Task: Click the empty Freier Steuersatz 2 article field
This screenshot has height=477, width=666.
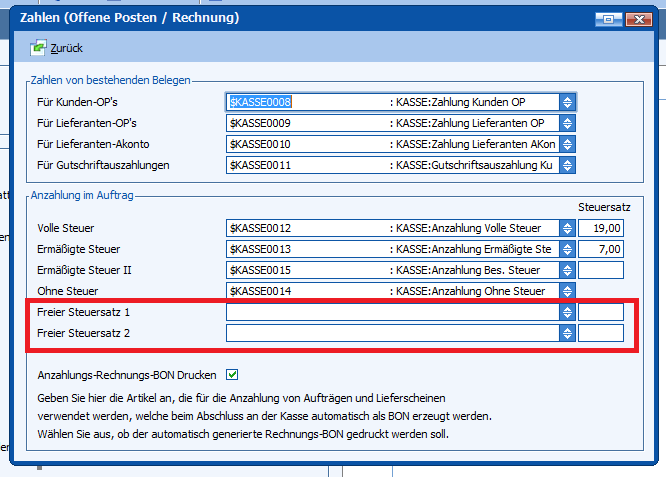Action: point(392,333)
